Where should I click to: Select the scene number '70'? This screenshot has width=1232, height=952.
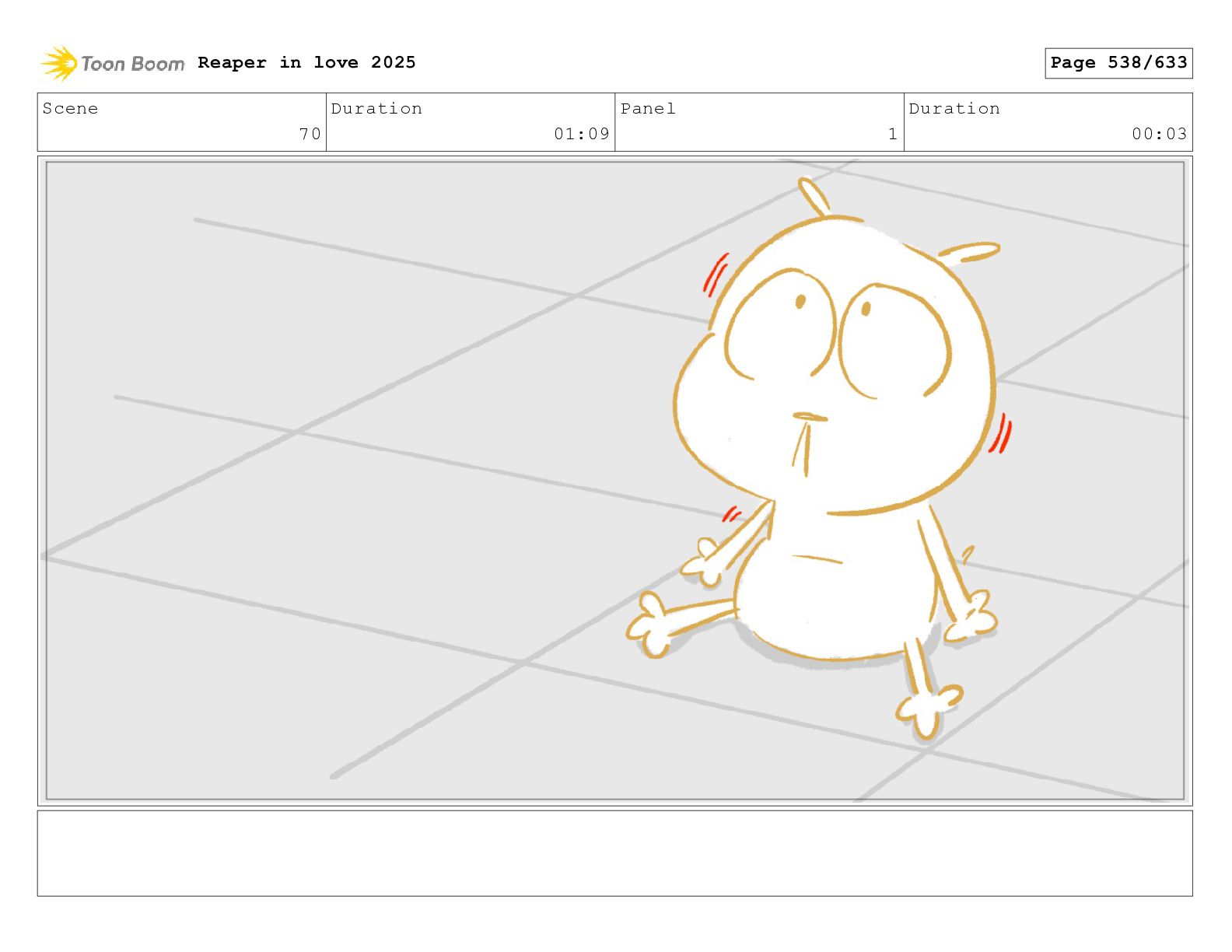(x=310, y=134)
